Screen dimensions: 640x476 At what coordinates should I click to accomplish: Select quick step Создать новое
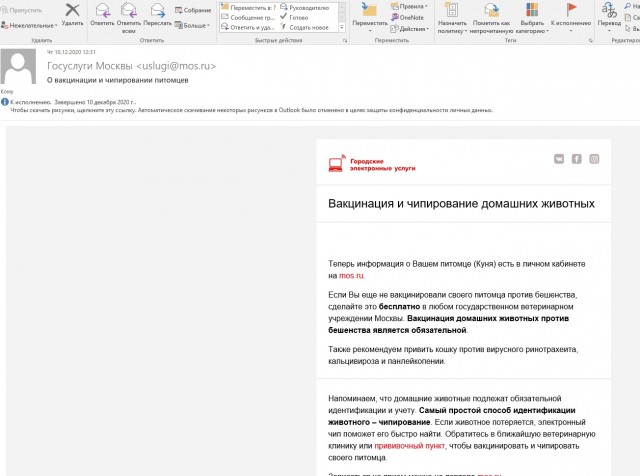304,27
